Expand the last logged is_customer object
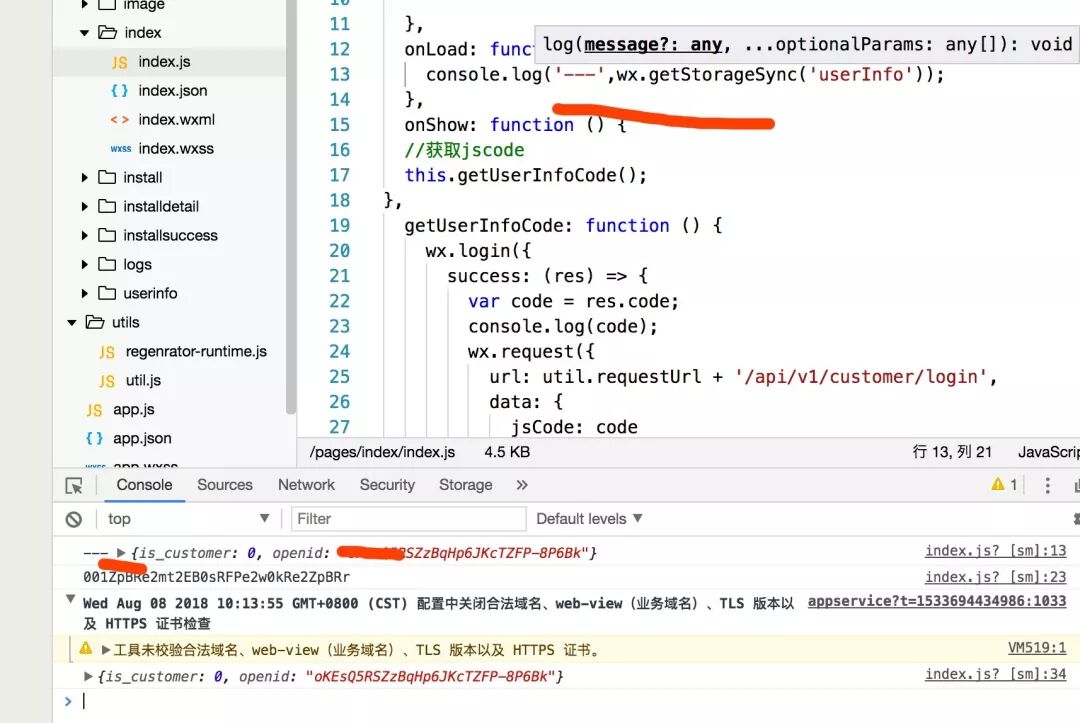This screenshot has width=1080, height=723. 88,676
